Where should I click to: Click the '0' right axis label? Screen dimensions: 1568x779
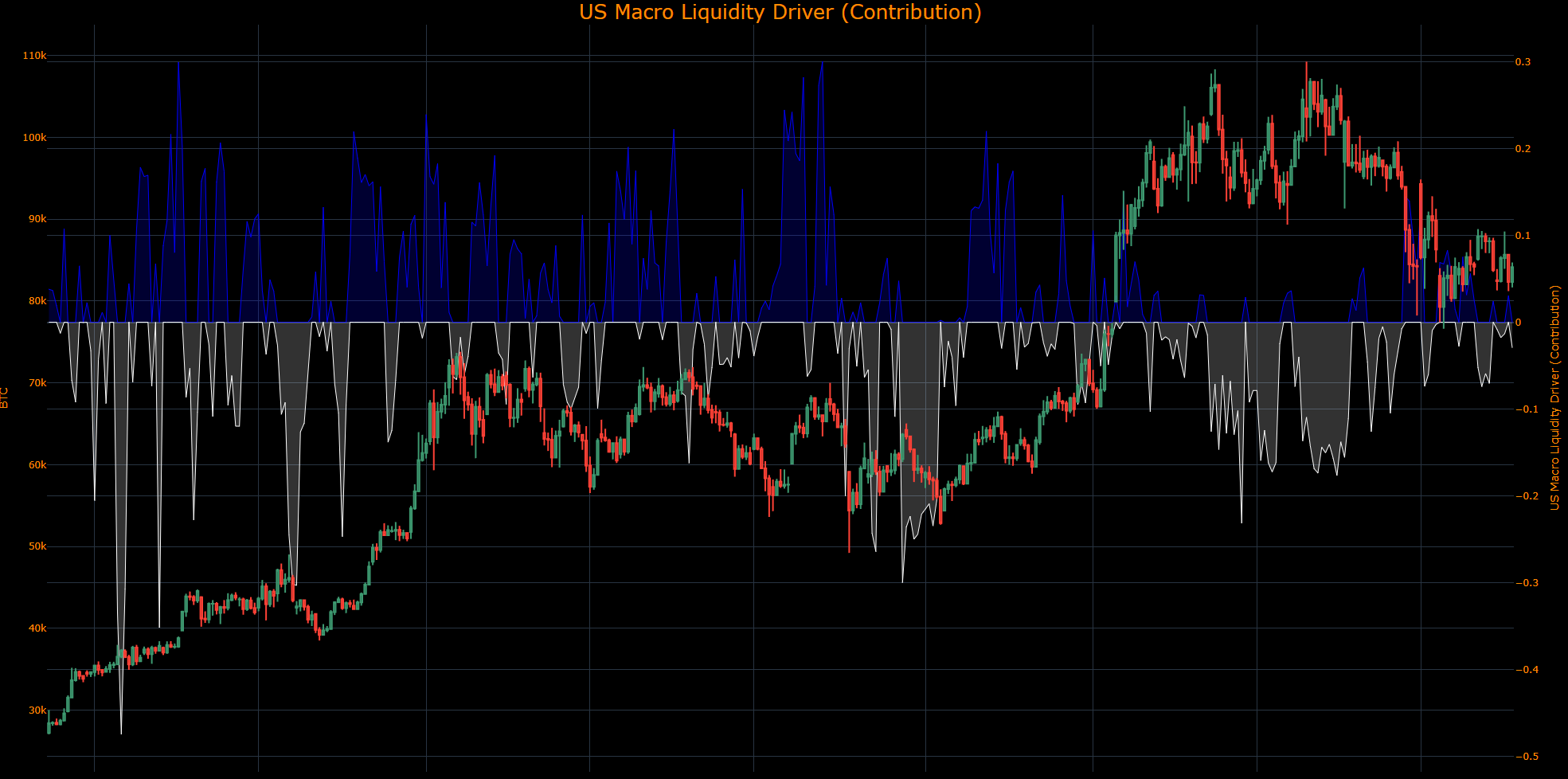point(1519,323)
